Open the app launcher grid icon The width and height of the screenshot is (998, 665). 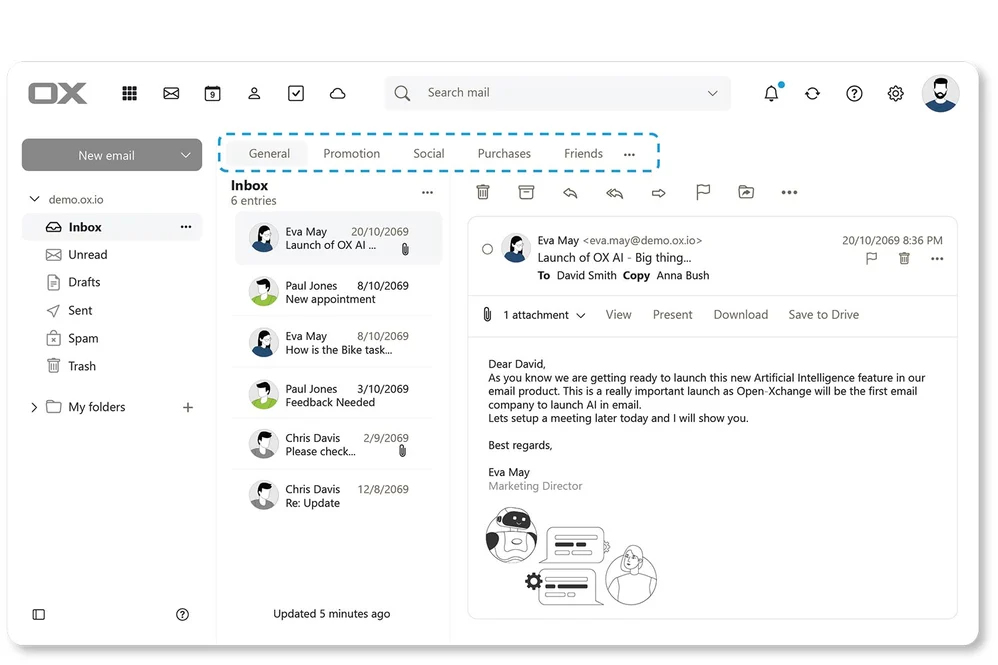click(129, 93)
